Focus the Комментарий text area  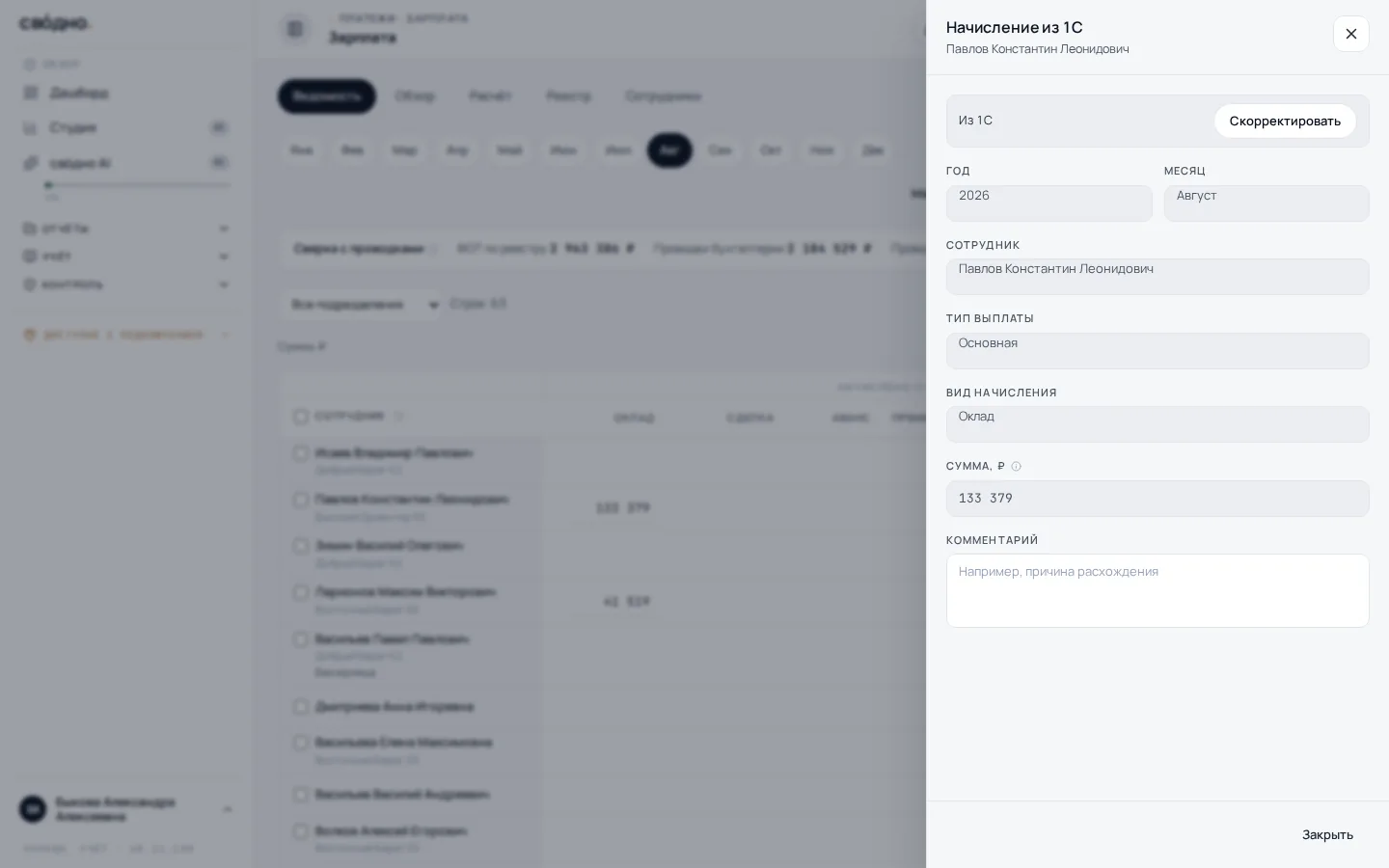(1157, 590)
